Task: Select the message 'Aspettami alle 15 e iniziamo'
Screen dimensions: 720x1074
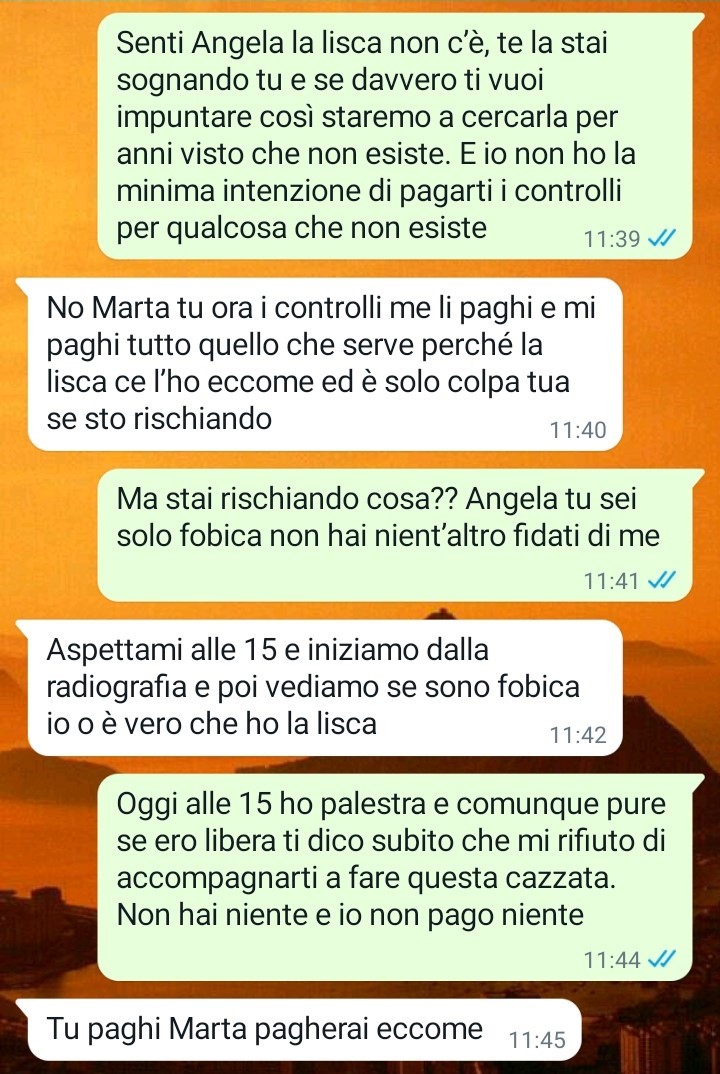Action: click(325, 687)
